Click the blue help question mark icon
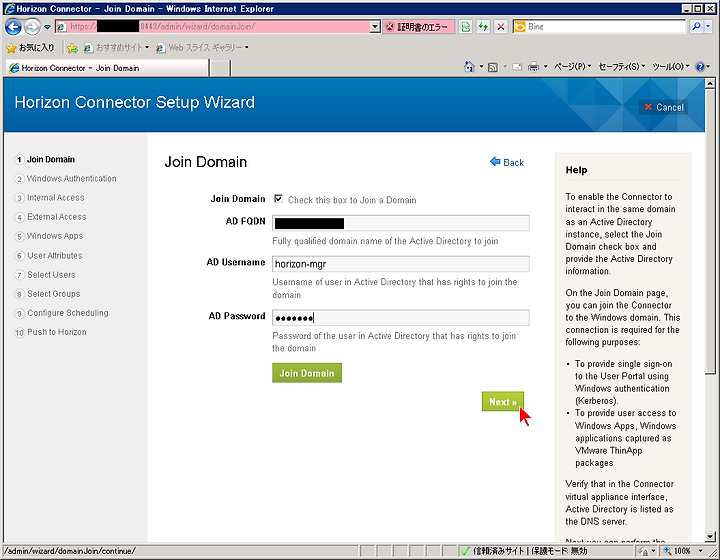This screenshot has height=560, width=720. point(700,67)
